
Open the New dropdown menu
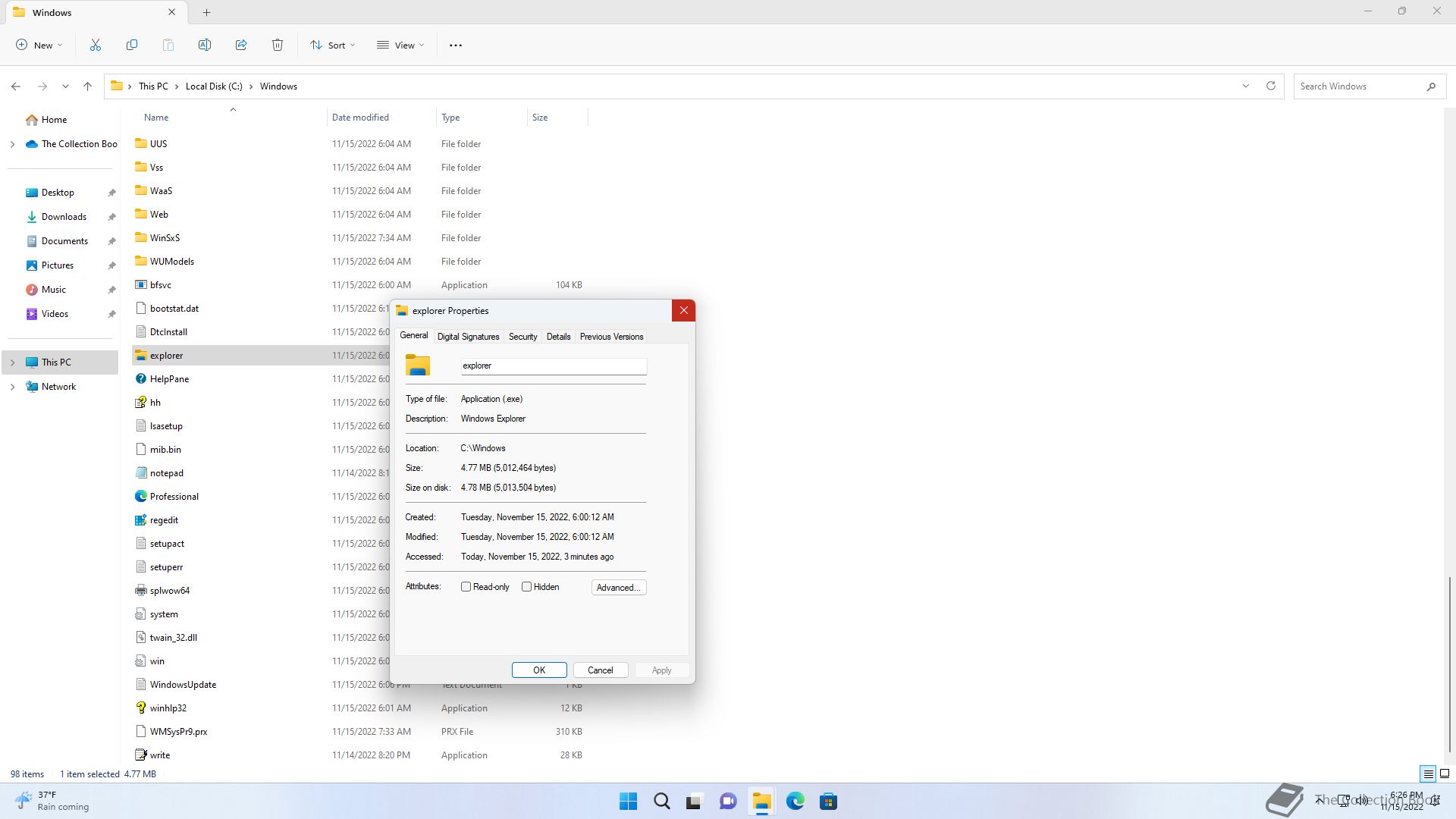tap(39, 45)
